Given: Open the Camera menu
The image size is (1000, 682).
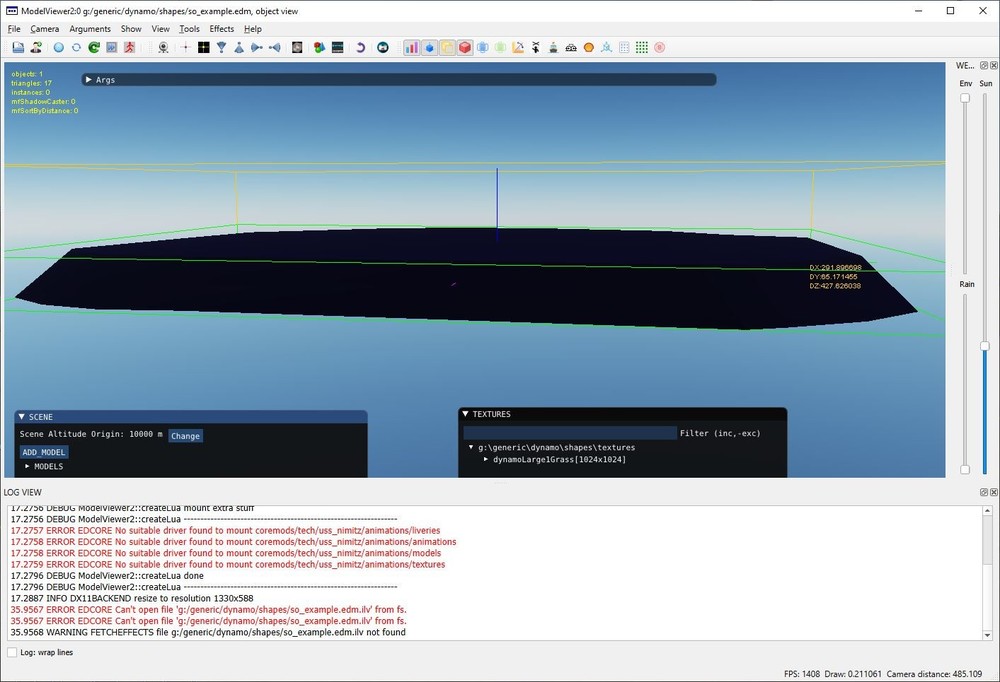Looking at the screenshot, I should tap(44, 29).
